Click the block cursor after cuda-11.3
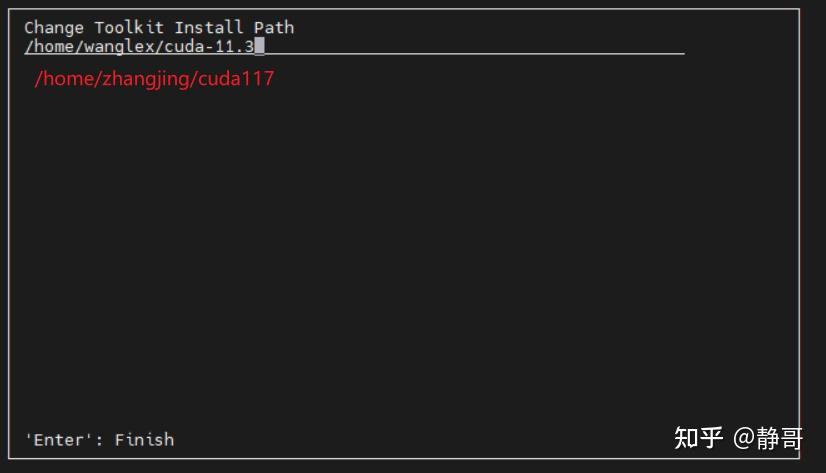 [x=260, y=46]
